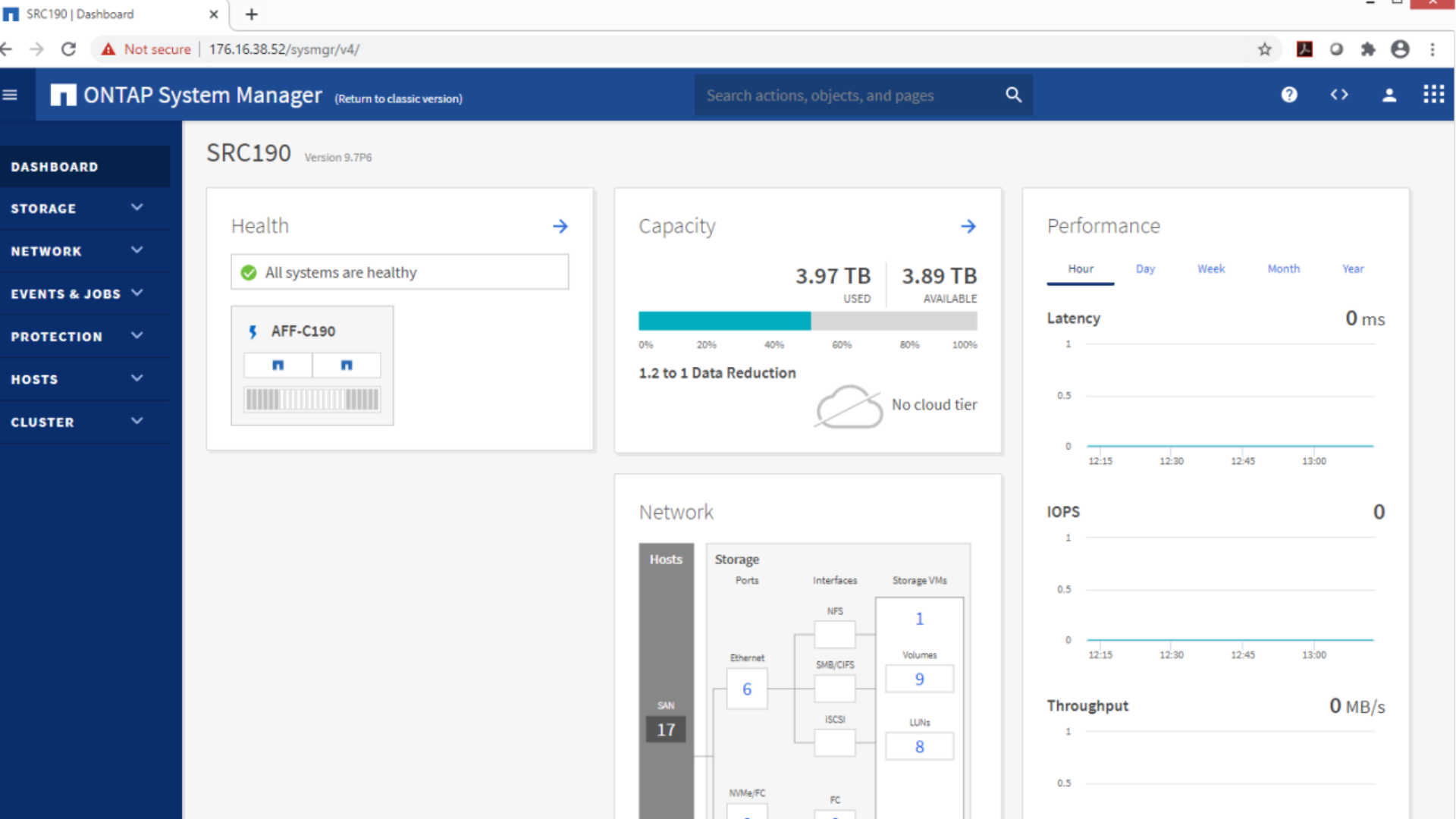This screenshot has height=819, width=1456.
Task: Click the AFF-C190 power bolt icon
Action: [x=253, y=331]
